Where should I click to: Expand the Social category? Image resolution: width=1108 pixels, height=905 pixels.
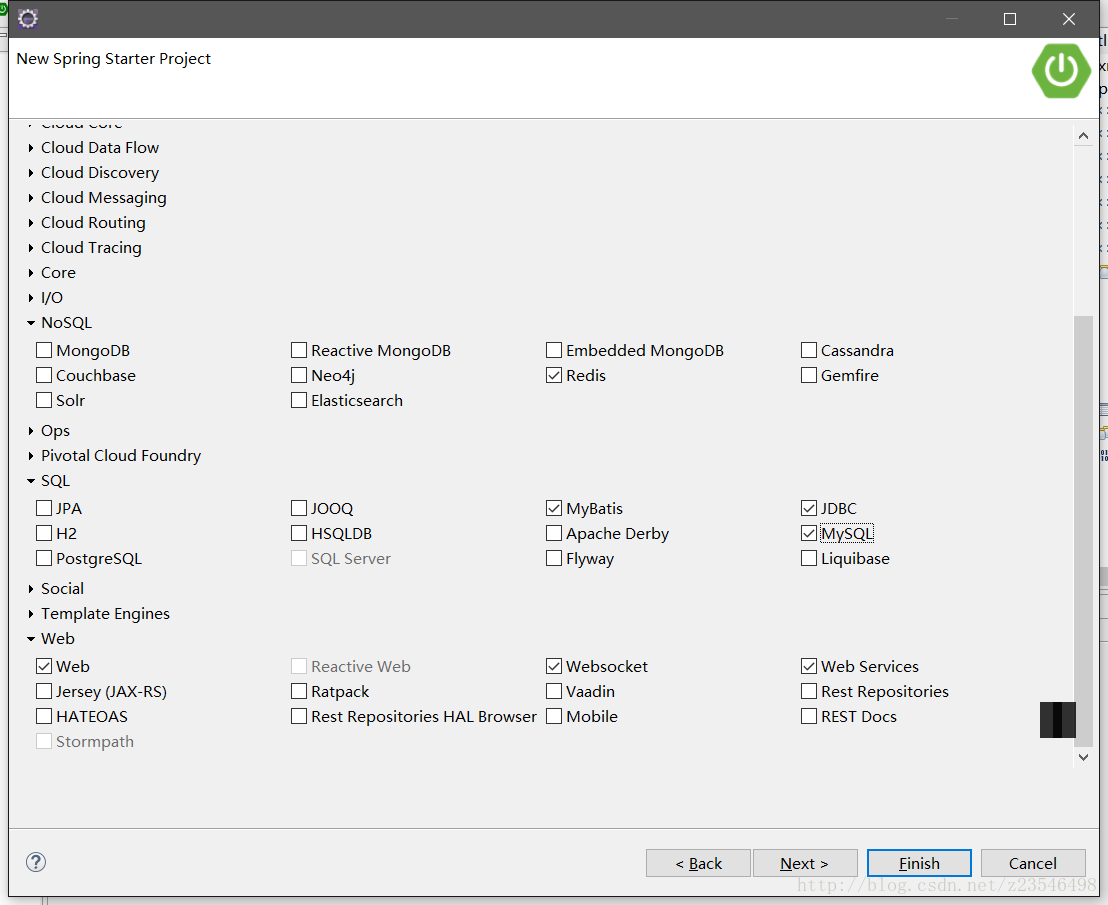point(31,589)
